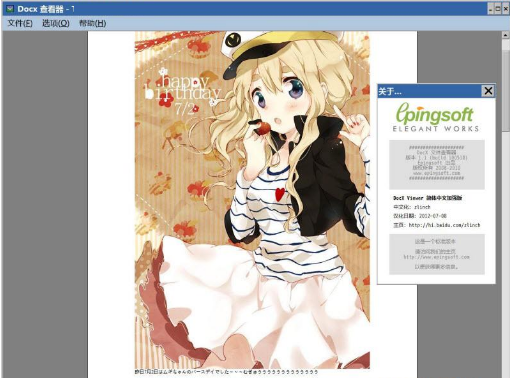
Task: Click the vertical scrollbar up arrow
Action: (505, 35)
